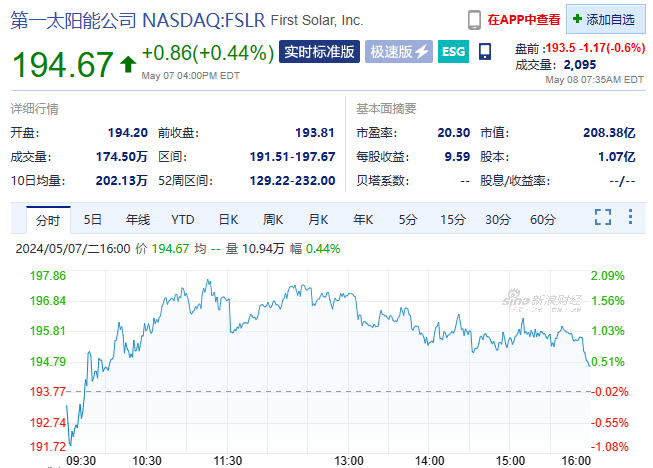Click the chart axis label 193.77
653x468 pixels.
[x=48, y=392]
